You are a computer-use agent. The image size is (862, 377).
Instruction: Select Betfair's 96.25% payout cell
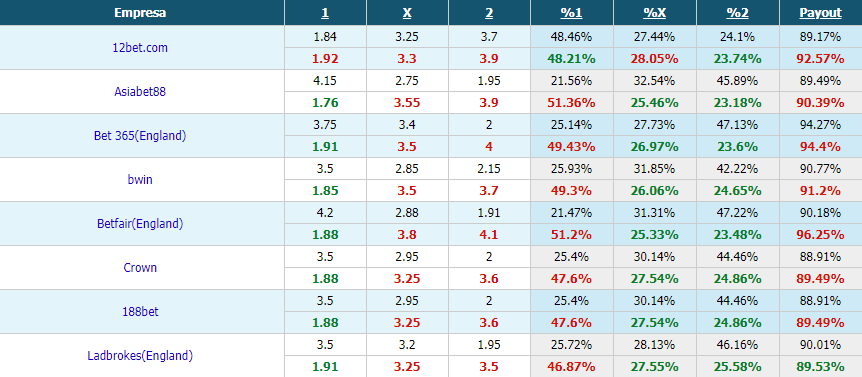point(820,235)
